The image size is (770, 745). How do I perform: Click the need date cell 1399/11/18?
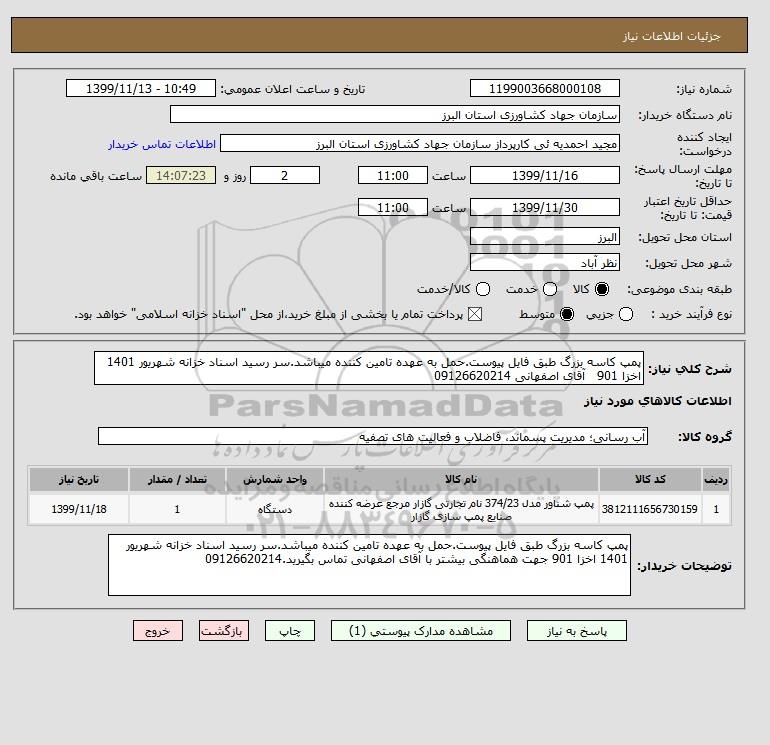(79, 509)
